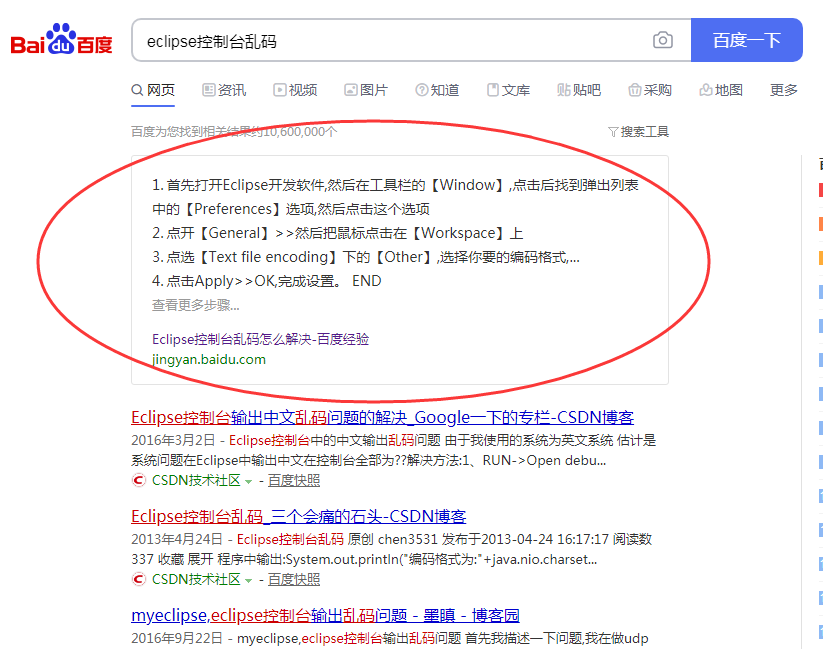Image resolution: width=823 pixels, height=649 pixels.
Task: Click the Baidu logo
Action: click(x=61, y=39)
